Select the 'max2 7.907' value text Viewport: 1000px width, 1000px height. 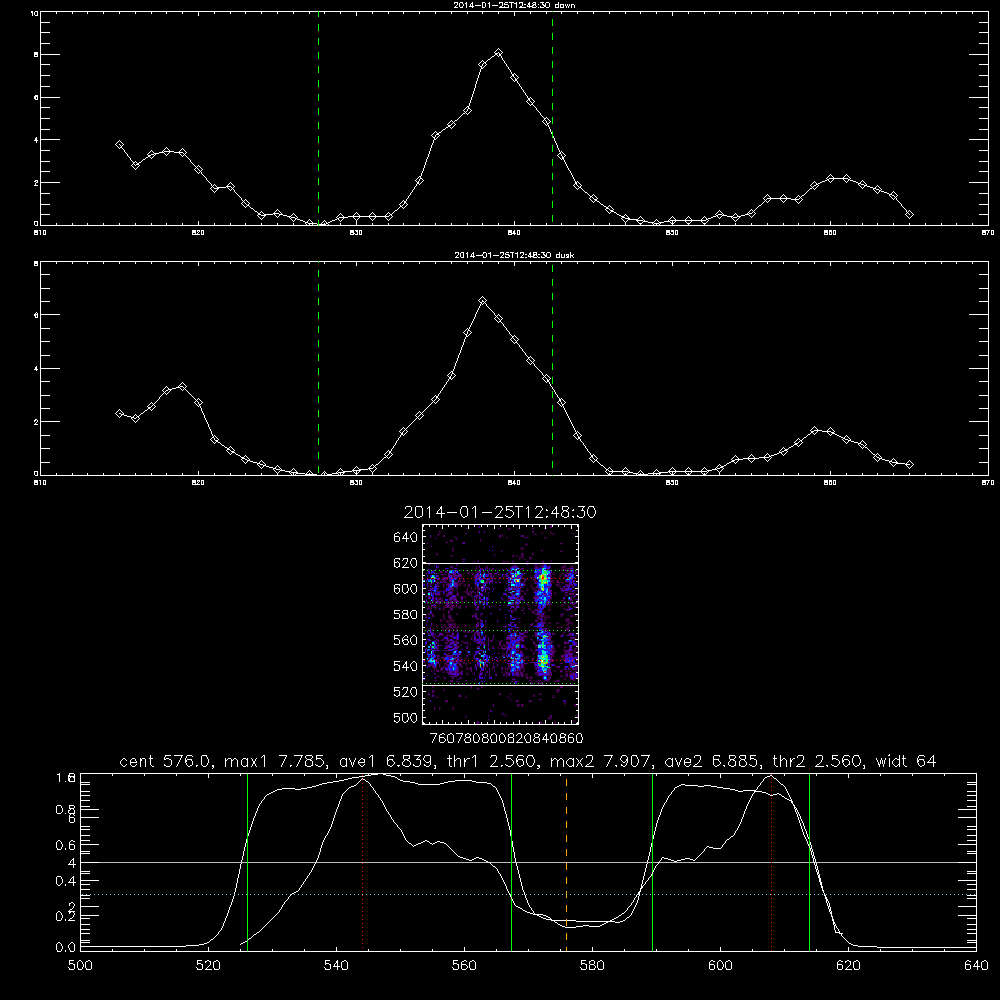pyautogui.click(x=599, y=761)
